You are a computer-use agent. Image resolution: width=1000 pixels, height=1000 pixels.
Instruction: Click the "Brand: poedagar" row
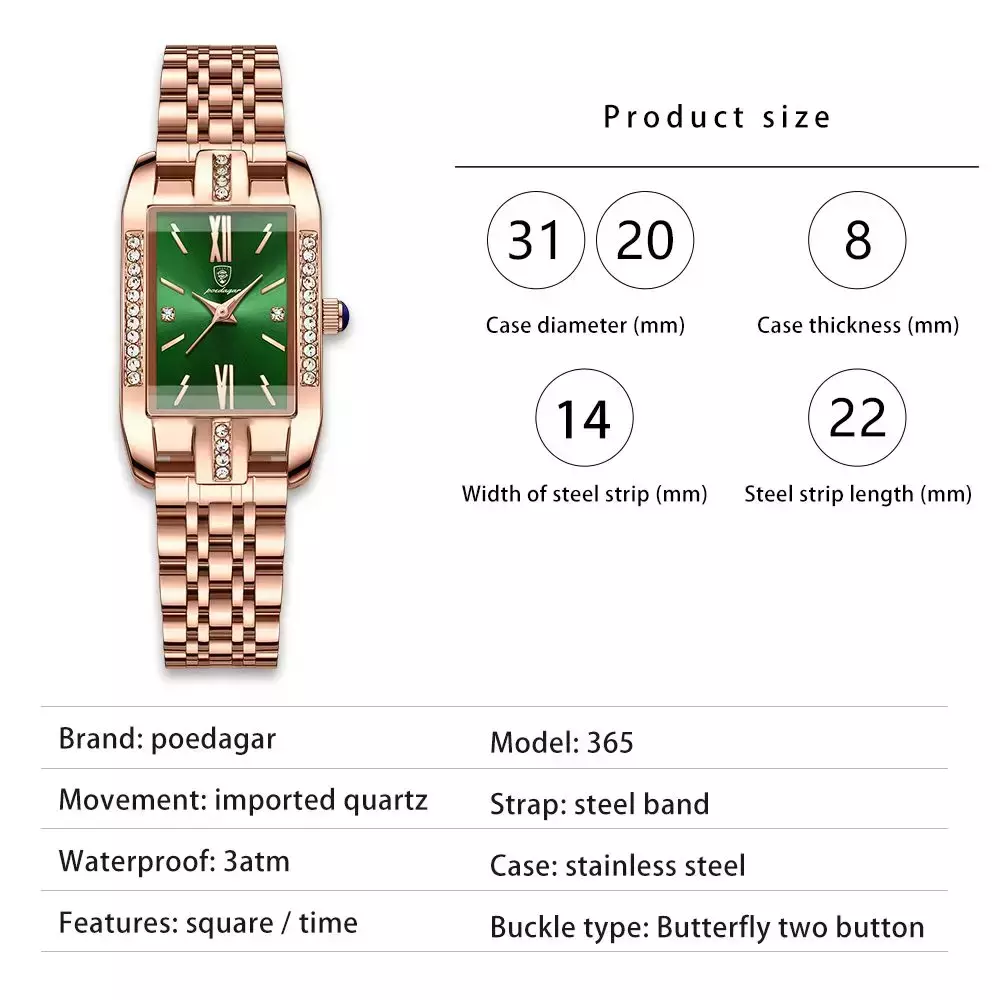(x=167, y=739)
